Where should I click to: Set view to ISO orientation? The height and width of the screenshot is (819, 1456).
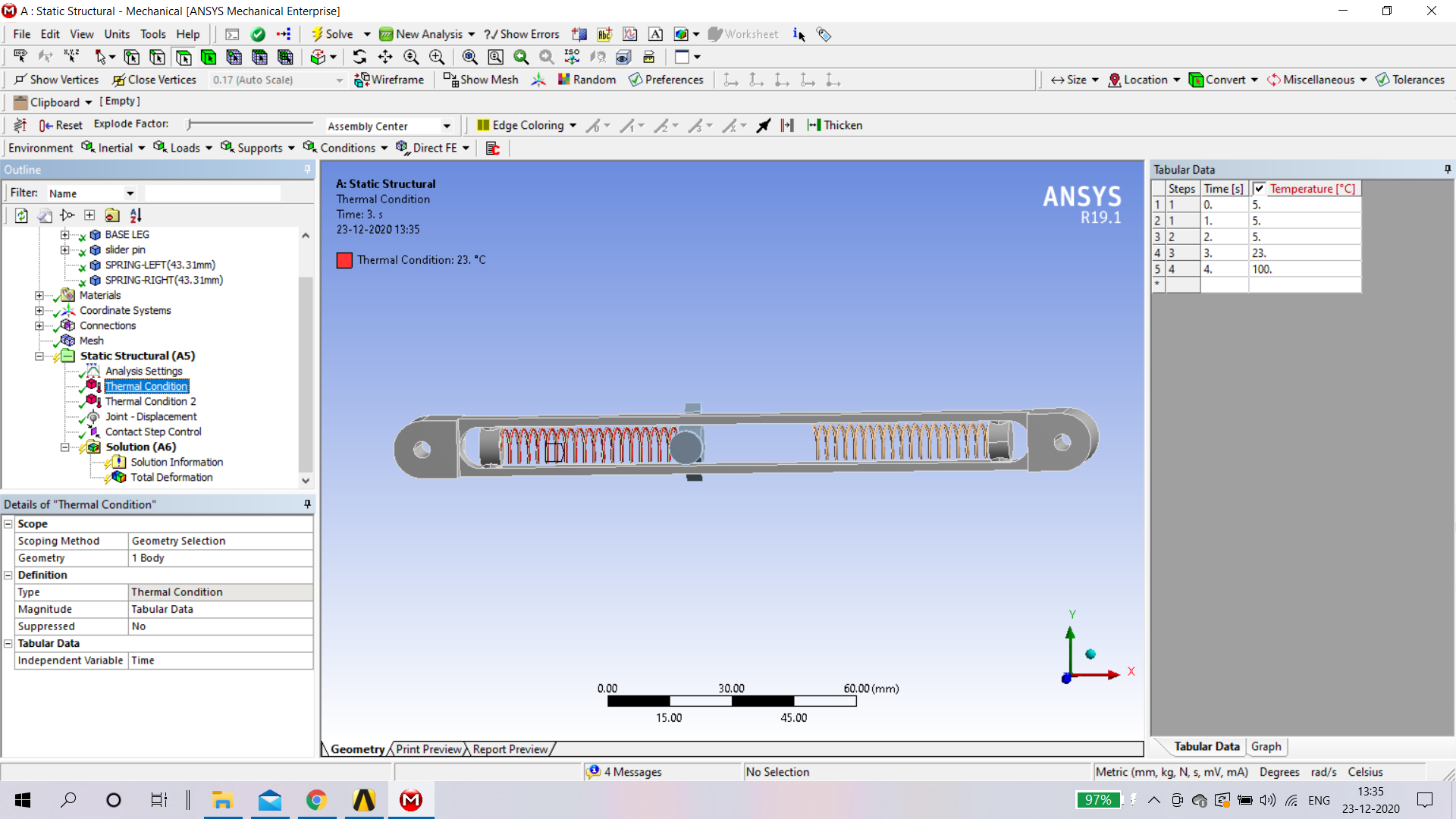573,57
